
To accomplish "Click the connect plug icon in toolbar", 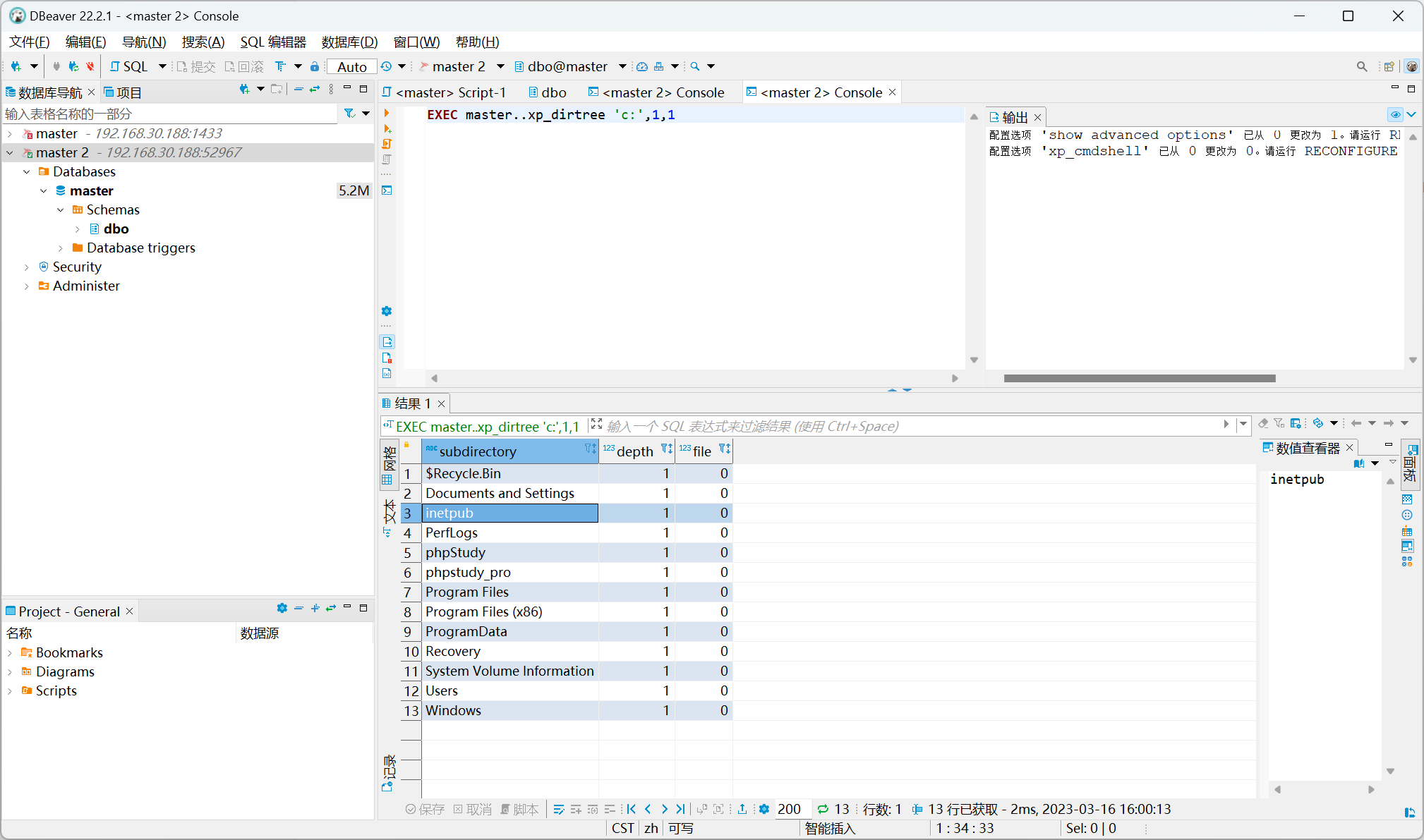I will click(x=56, y=66).
